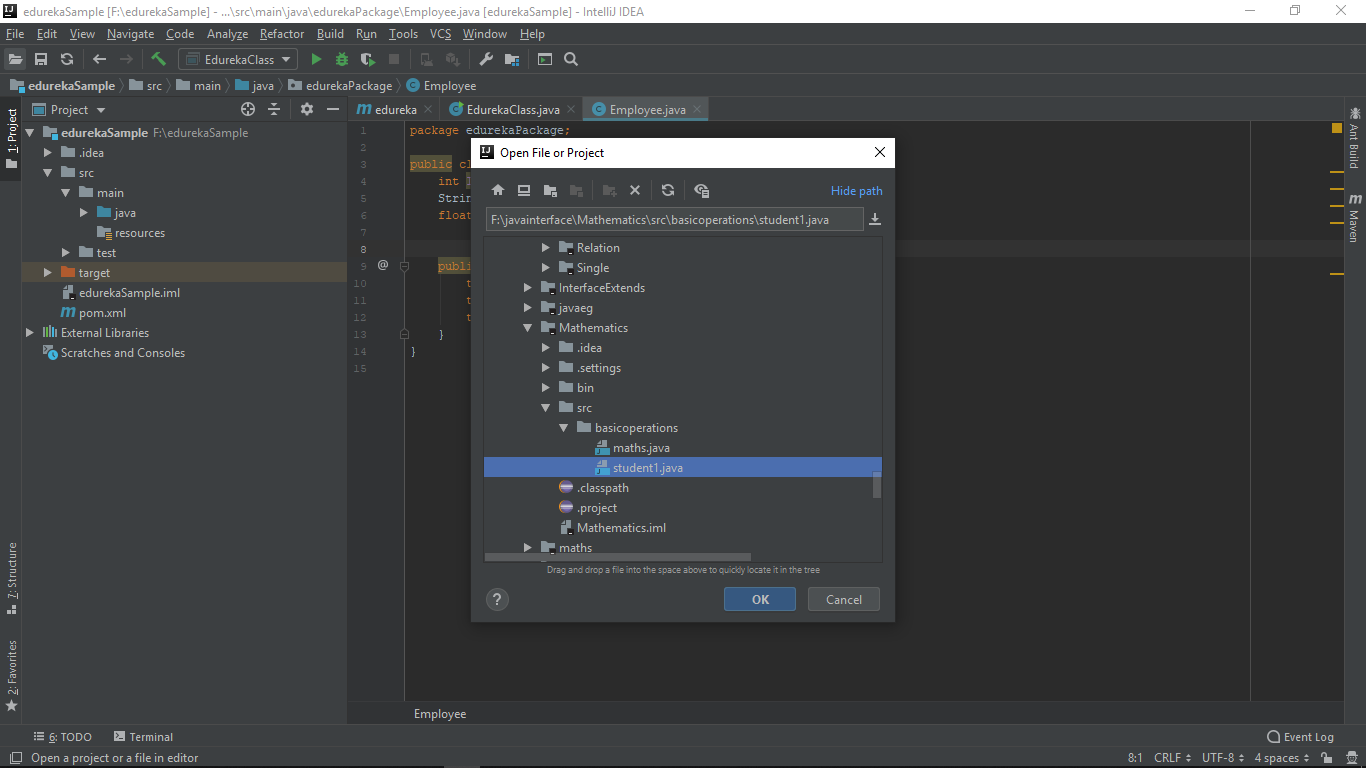Switch to EdurekaClass.java tab

click(513, 110)
